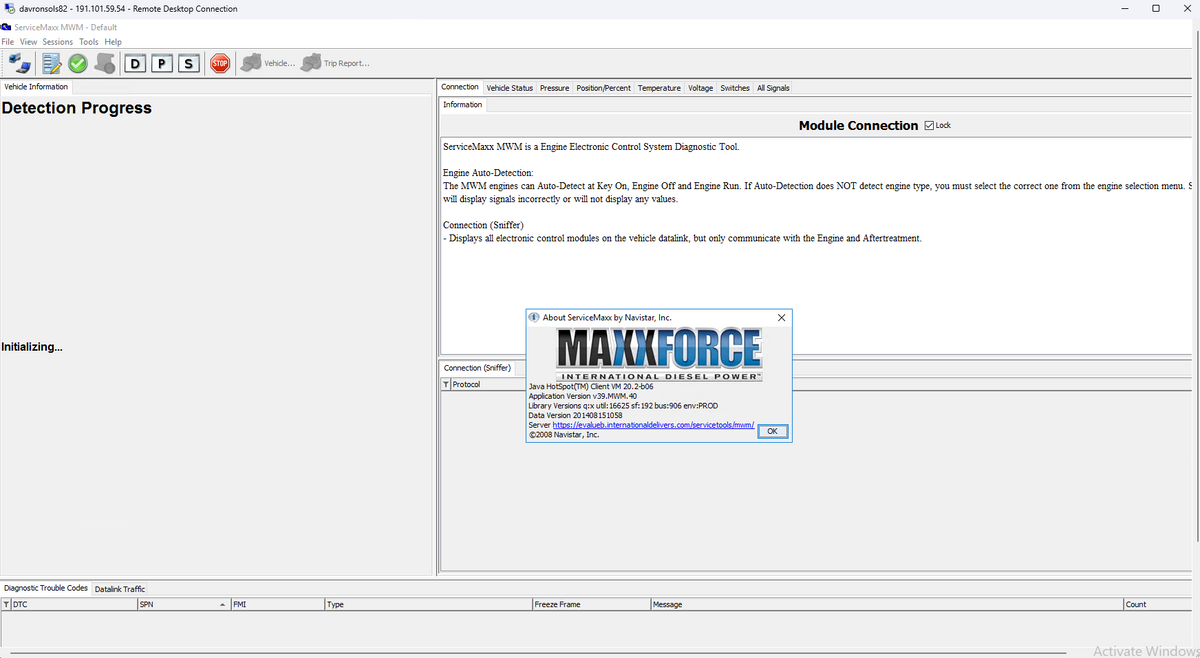This screenshot has width=1200, height=658.
Task: Switch to the Temperature tab
Action: coord(659,88)
